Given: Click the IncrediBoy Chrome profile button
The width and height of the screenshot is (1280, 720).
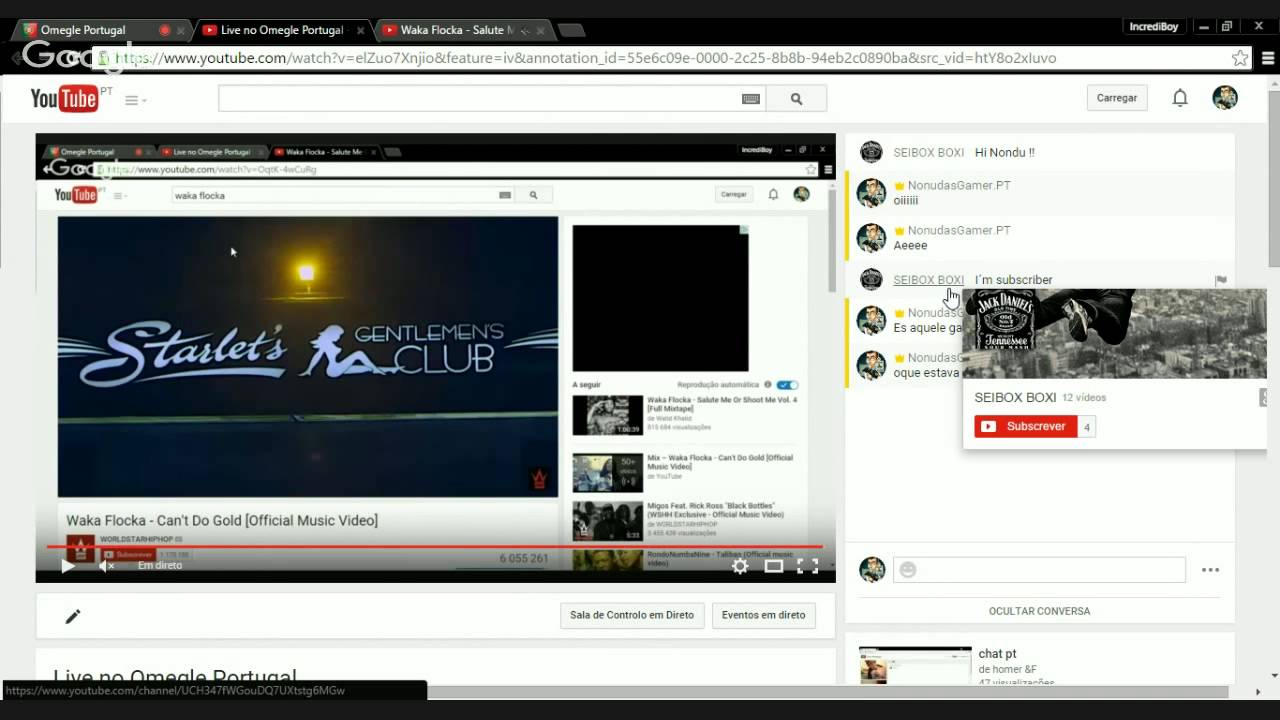Looking at the screenshot, I should (x=1153, y=27).
